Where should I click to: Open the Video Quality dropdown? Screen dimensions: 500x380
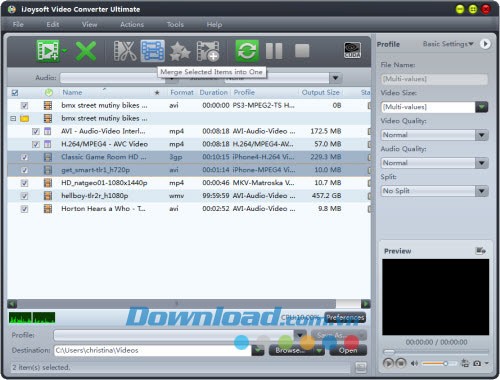482,135
